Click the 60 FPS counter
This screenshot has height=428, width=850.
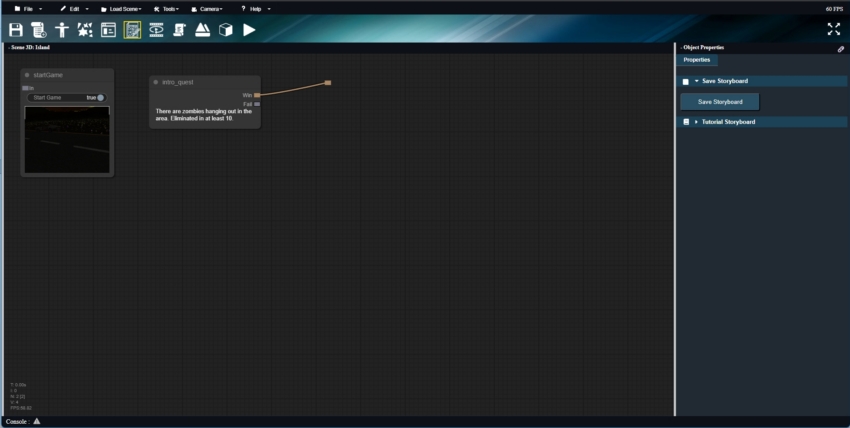coord(834,9)
